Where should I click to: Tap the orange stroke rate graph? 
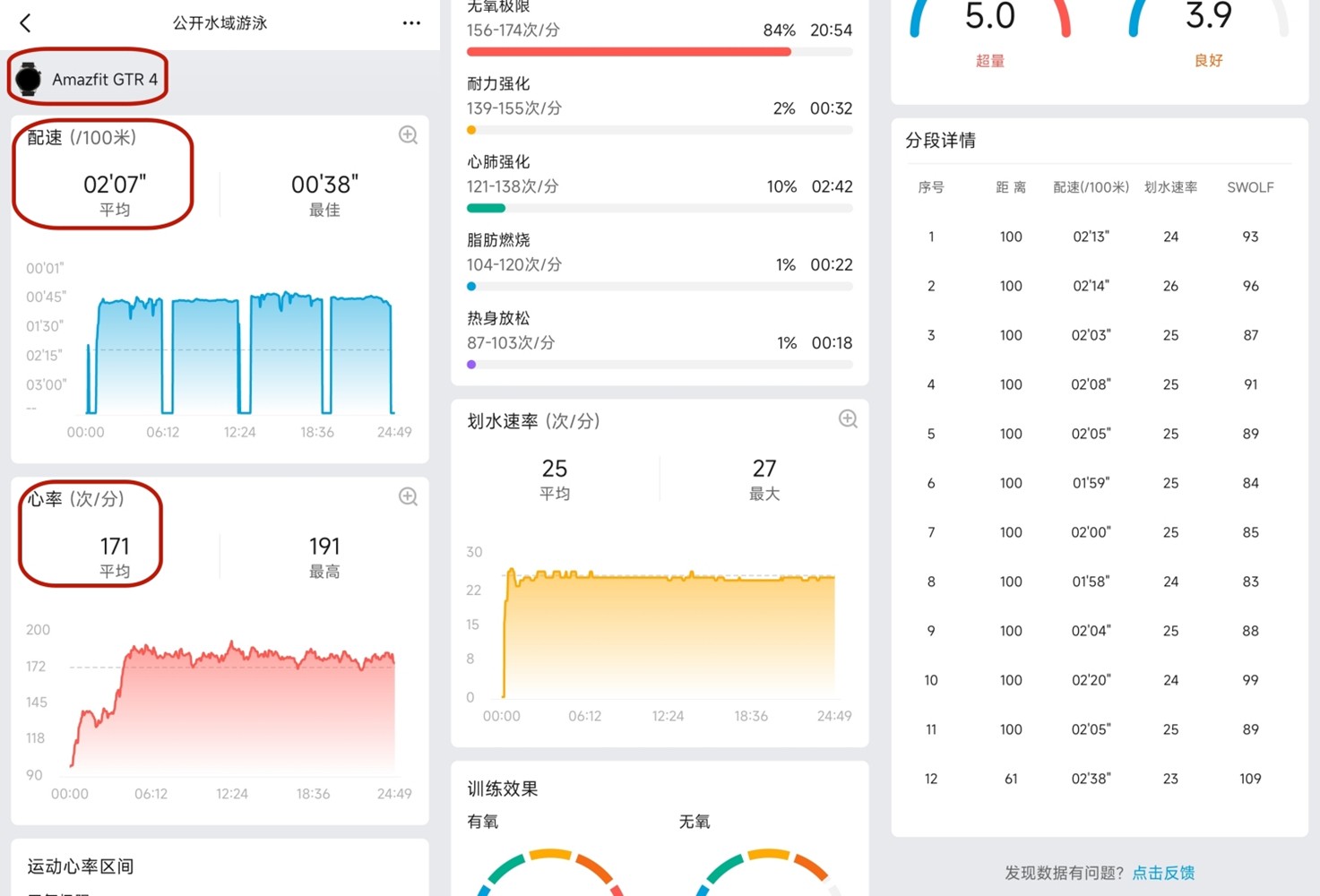[668, 636]
